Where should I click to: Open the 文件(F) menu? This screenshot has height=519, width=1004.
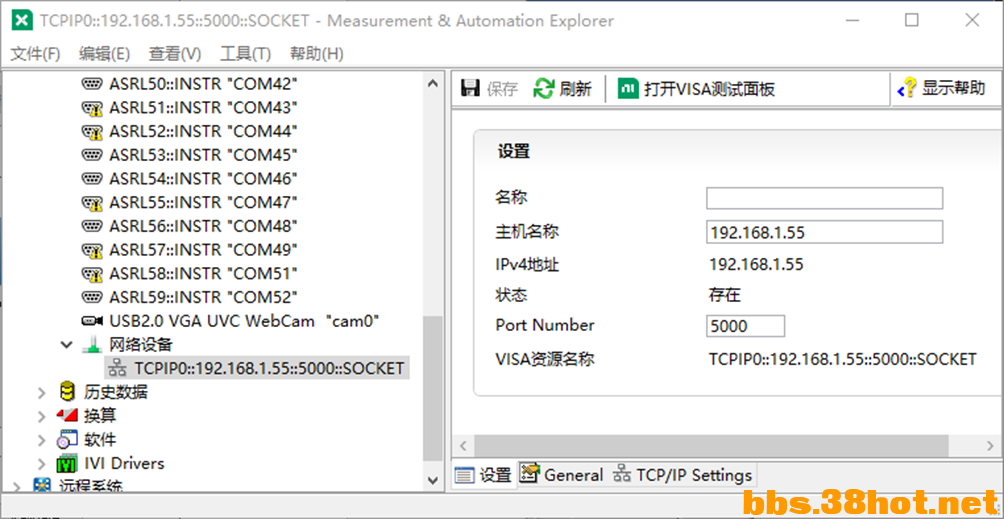pos(36,54)
